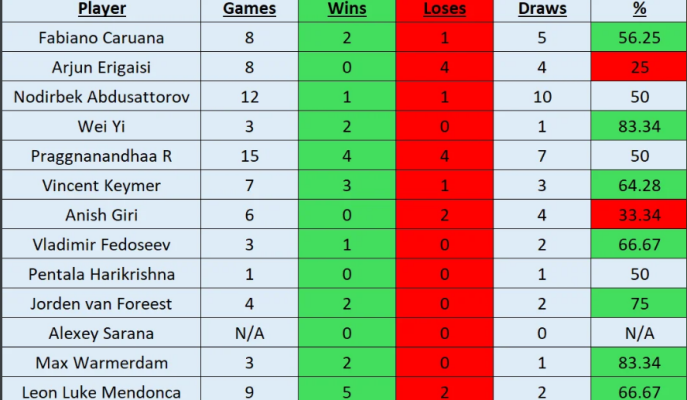Click Leon Luke Mendonca's wins cell
This screenshot has width=687, height=400.
click(347, 389)
